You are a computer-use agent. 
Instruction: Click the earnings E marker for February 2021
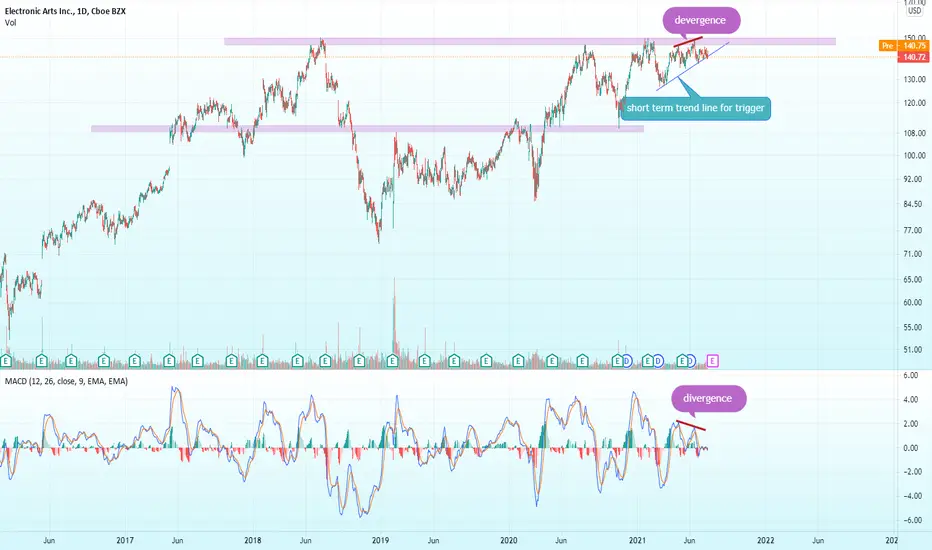pyautogui.click(x=647, y=360)
